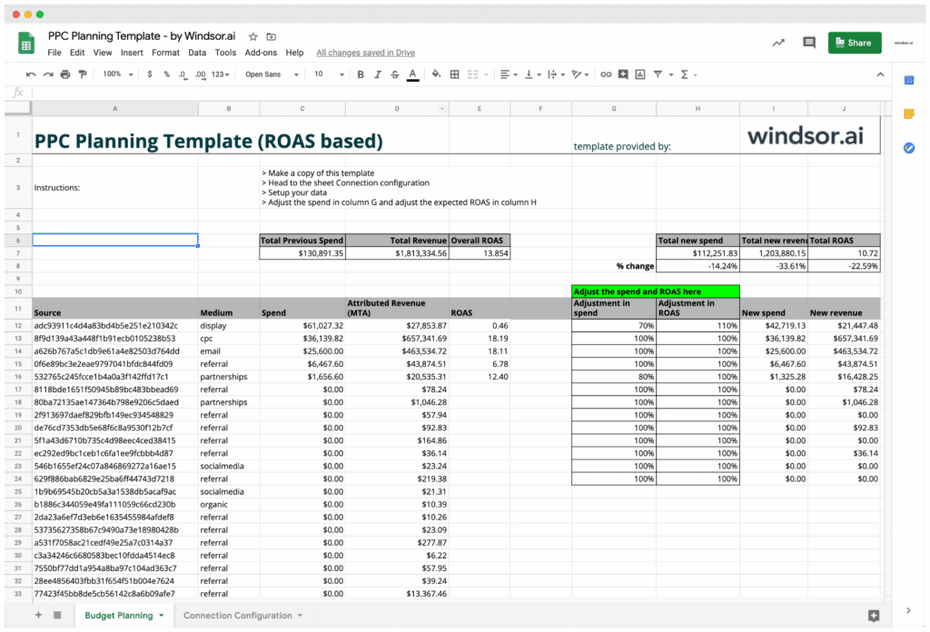Screen dimensions: 930x632
Task: Open the functions sigma menu
Action: pyautogui.click(x=684, y=74)
